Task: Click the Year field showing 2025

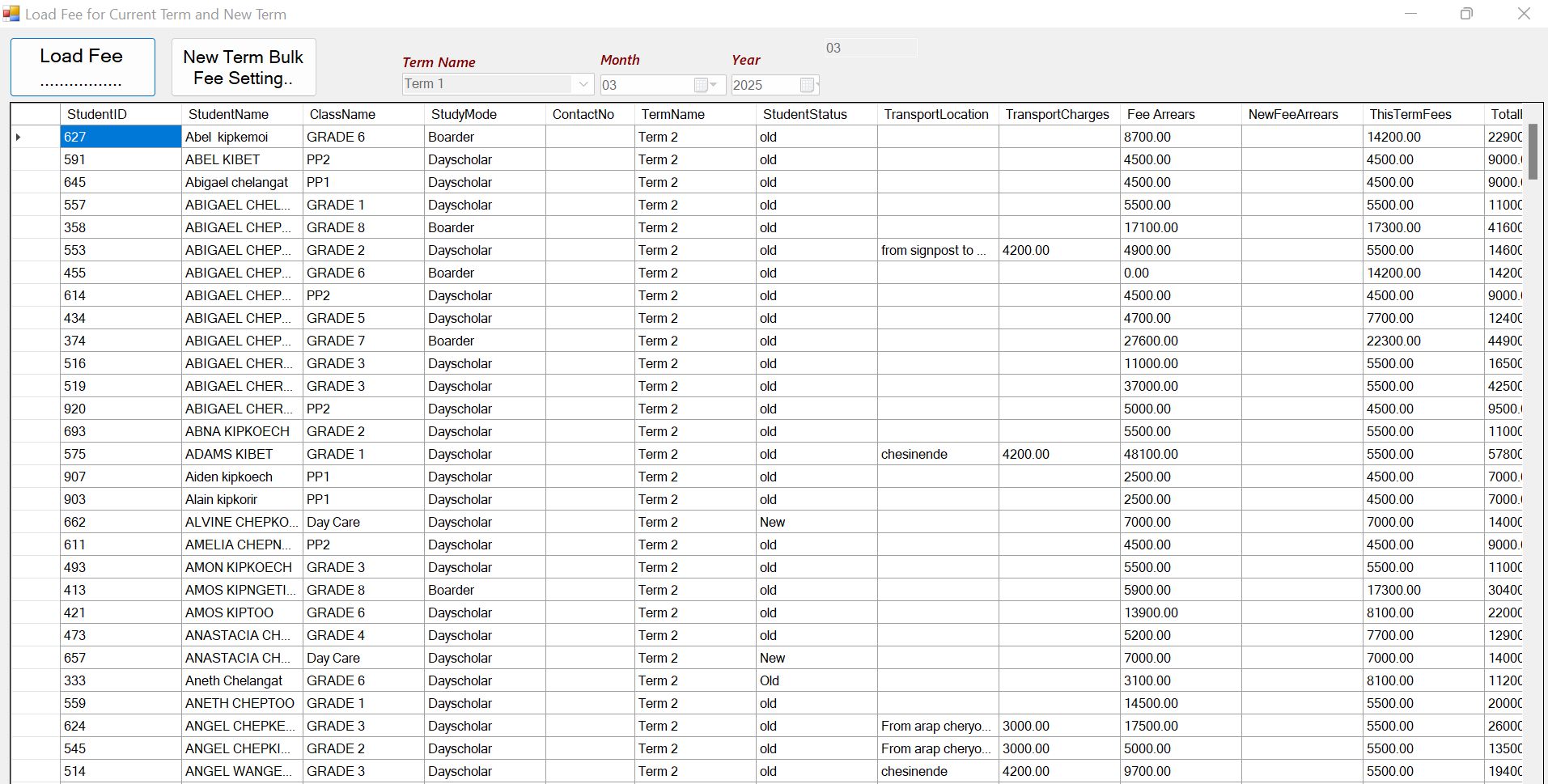Action: coord(763,85)
